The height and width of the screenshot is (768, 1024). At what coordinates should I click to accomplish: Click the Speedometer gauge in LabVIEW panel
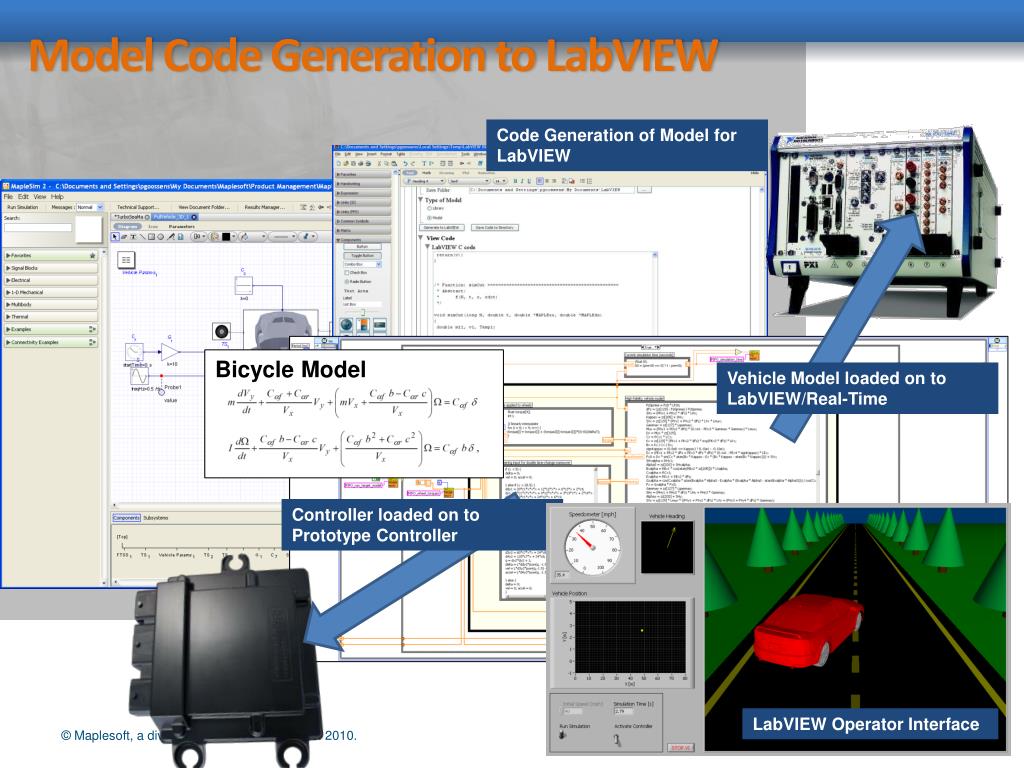point(592,547)
